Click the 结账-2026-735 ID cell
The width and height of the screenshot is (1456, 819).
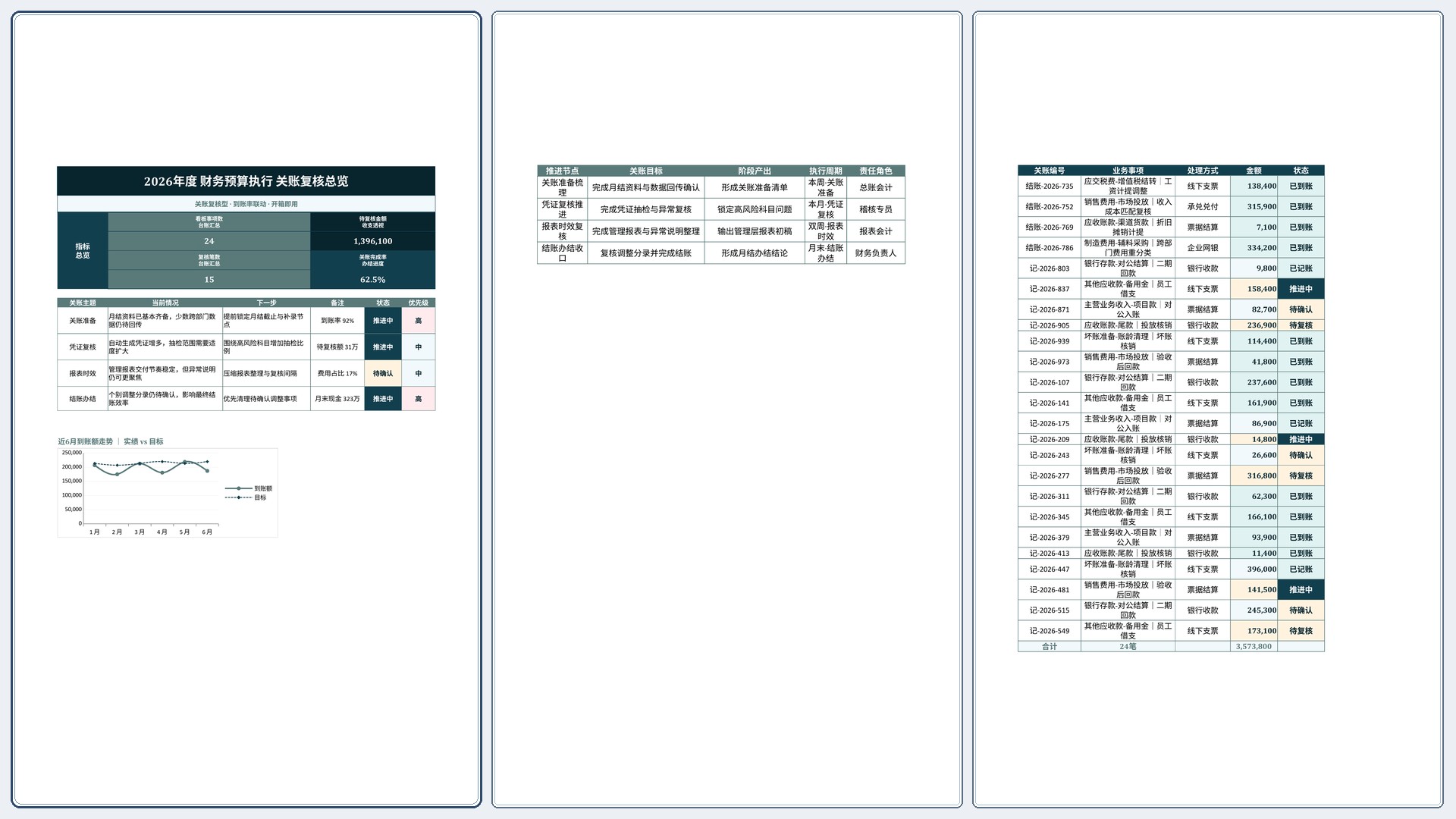[1050, 186]
